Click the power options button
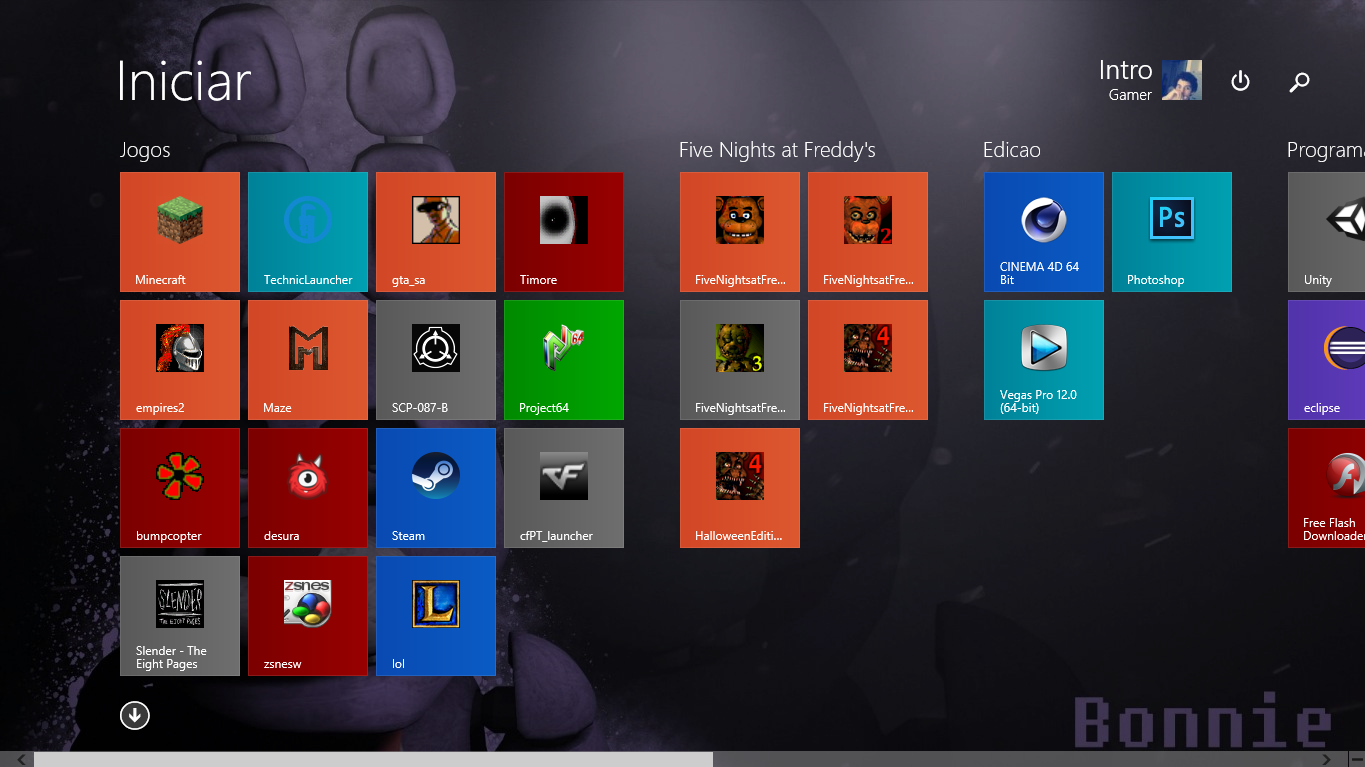Screen dimensions: 1365x767 pyautogui.click(x=1240, y=81)
